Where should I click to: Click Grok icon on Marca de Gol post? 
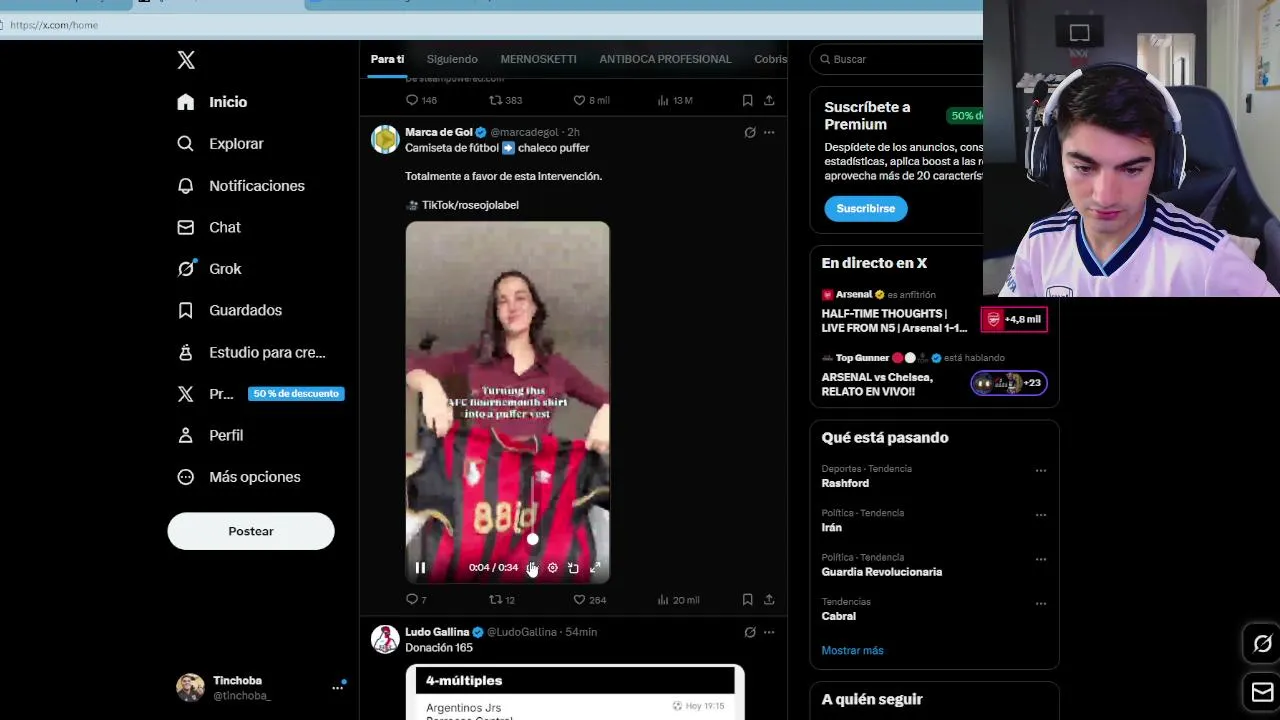750,132
